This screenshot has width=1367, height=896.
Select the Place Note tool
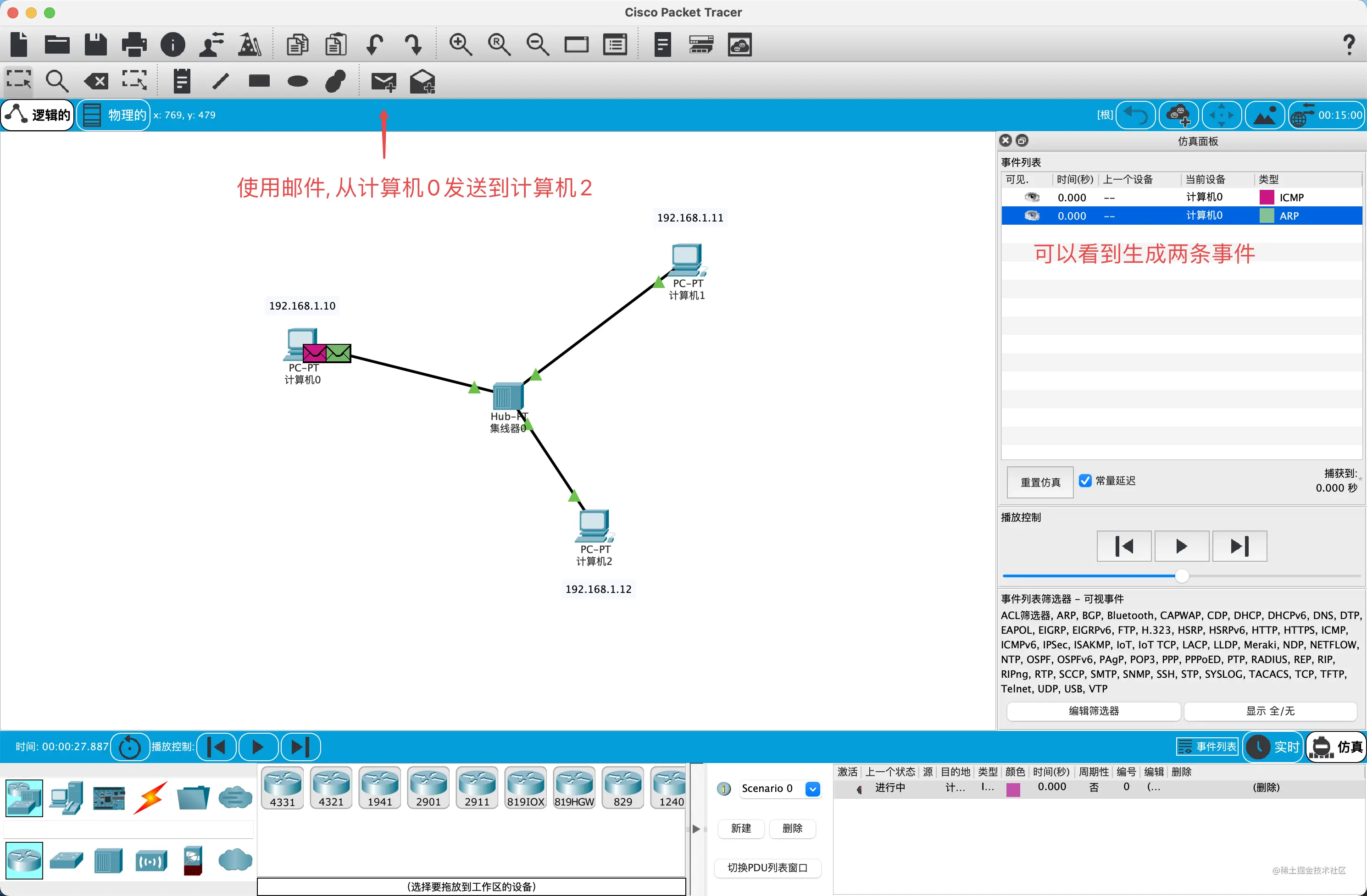[182, 81]
